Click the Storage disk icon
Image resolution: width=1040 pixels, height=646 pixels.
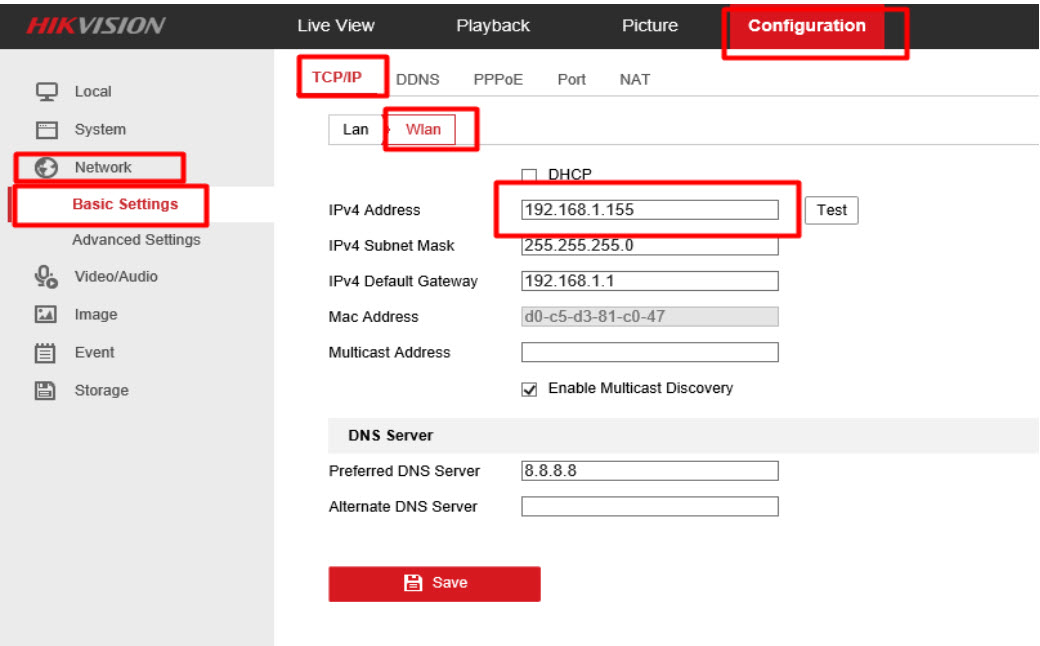46,391
